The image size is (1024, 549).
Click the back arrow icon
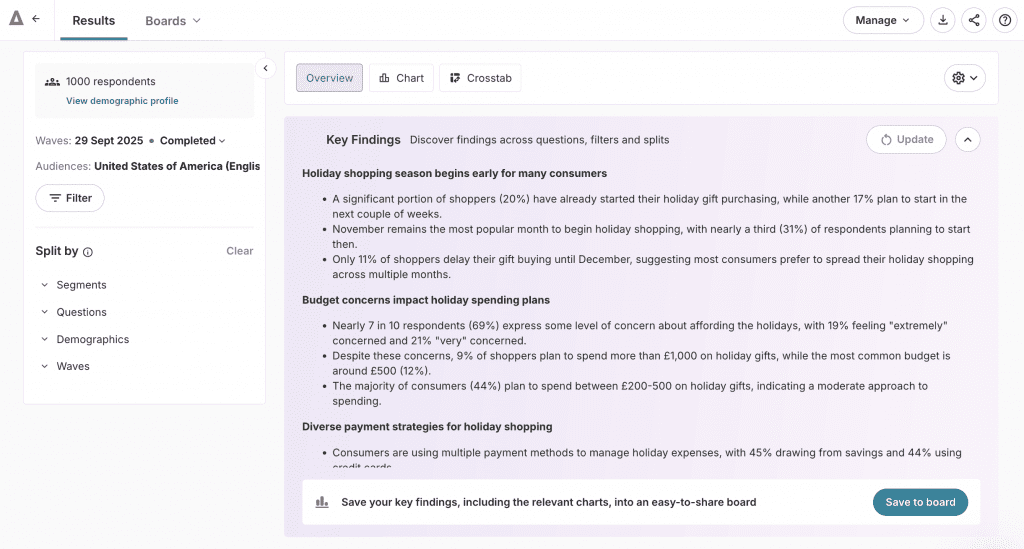coord(36,19)
